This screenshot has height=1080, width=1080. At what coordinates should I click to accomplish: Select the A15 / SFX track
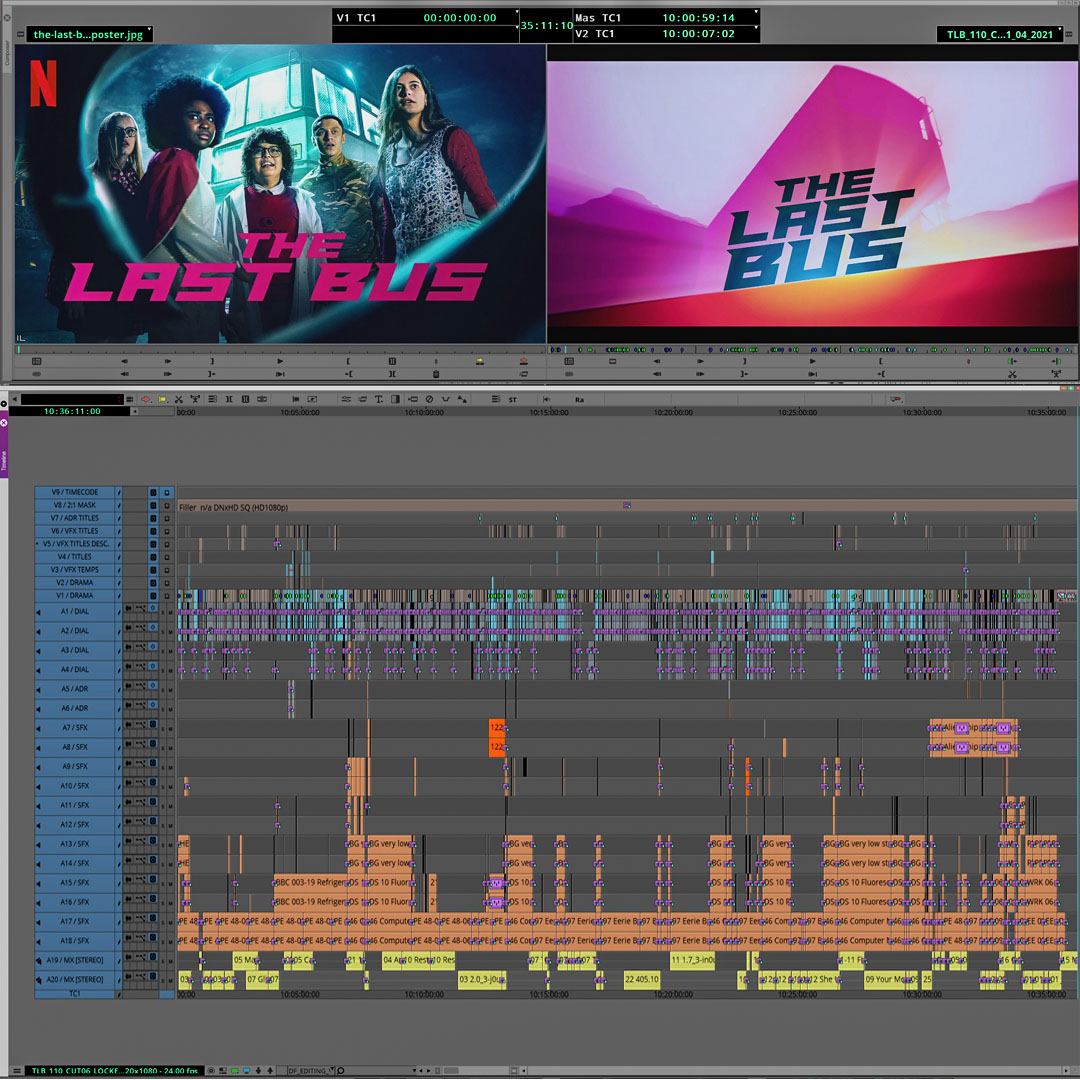75,883
